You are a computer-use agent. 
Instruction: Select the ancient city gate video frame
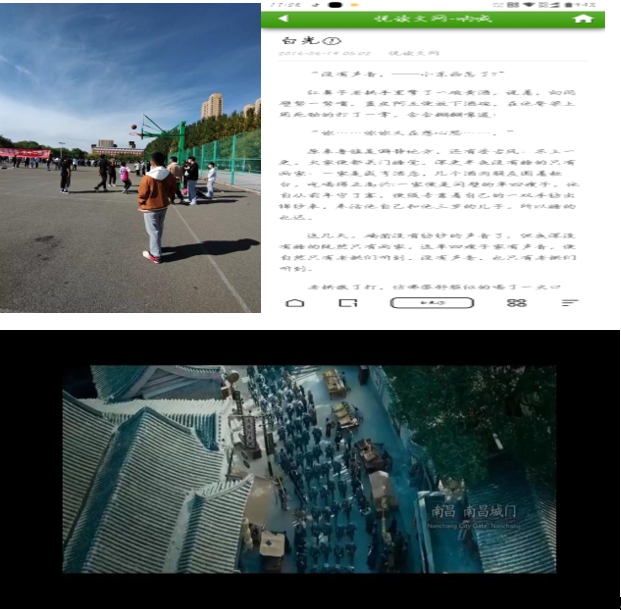pyautogui.click(x=308, y=468)
